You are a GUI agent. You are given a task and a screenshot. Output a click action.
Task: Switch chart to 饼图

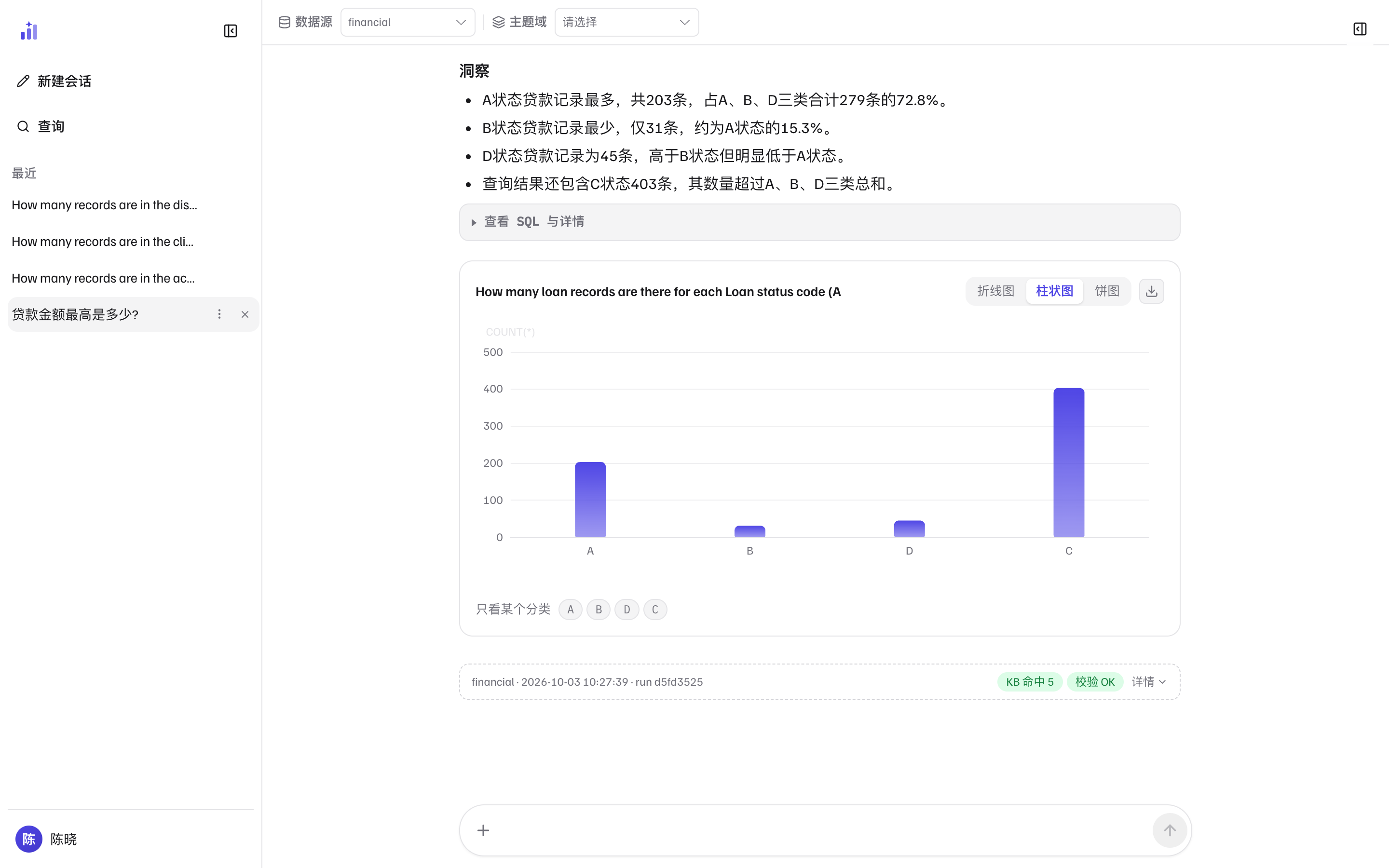point(1107,292)
